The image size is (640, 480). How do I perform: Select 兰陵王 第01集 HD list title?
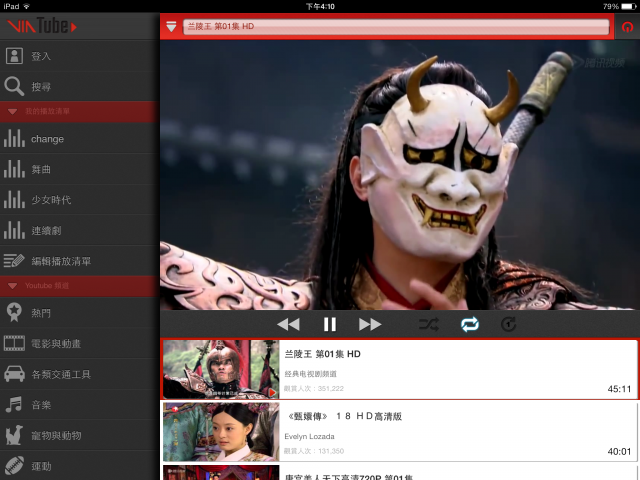click(x=322, y=354)
